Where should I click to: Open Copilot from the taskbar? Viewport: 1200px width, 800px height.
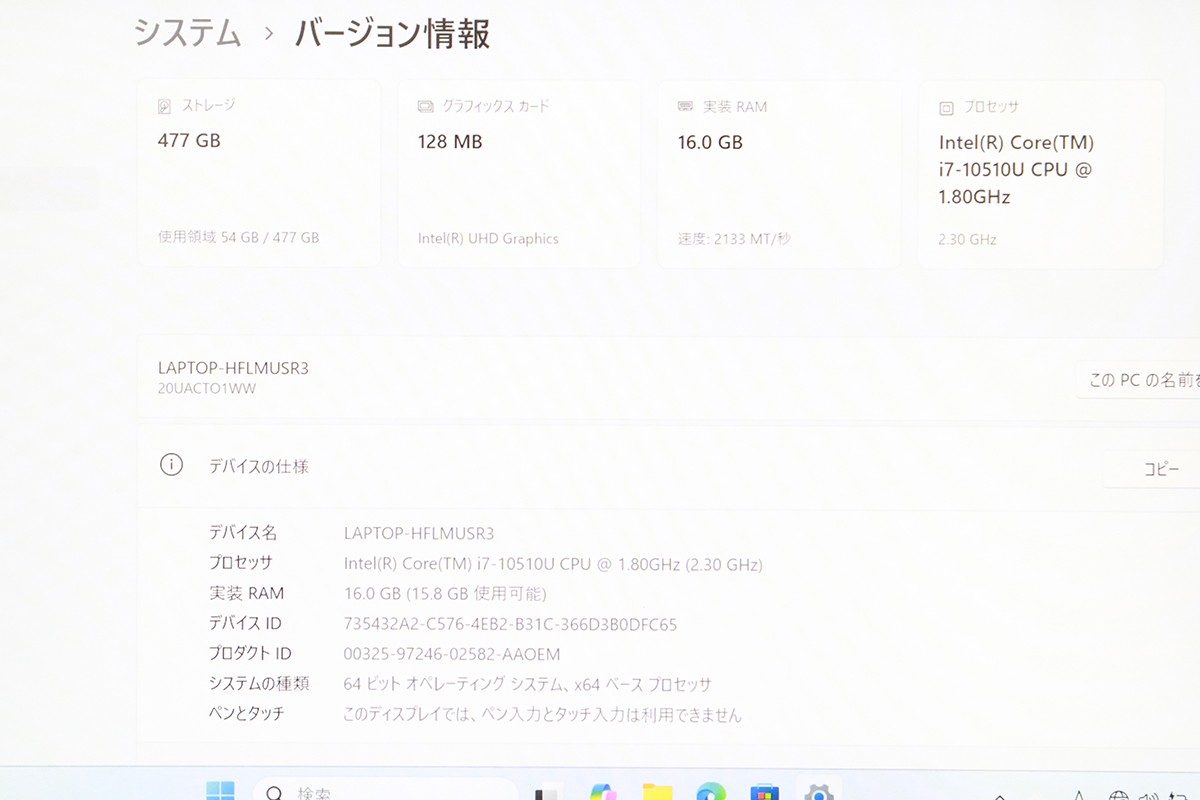coord(603,791)
